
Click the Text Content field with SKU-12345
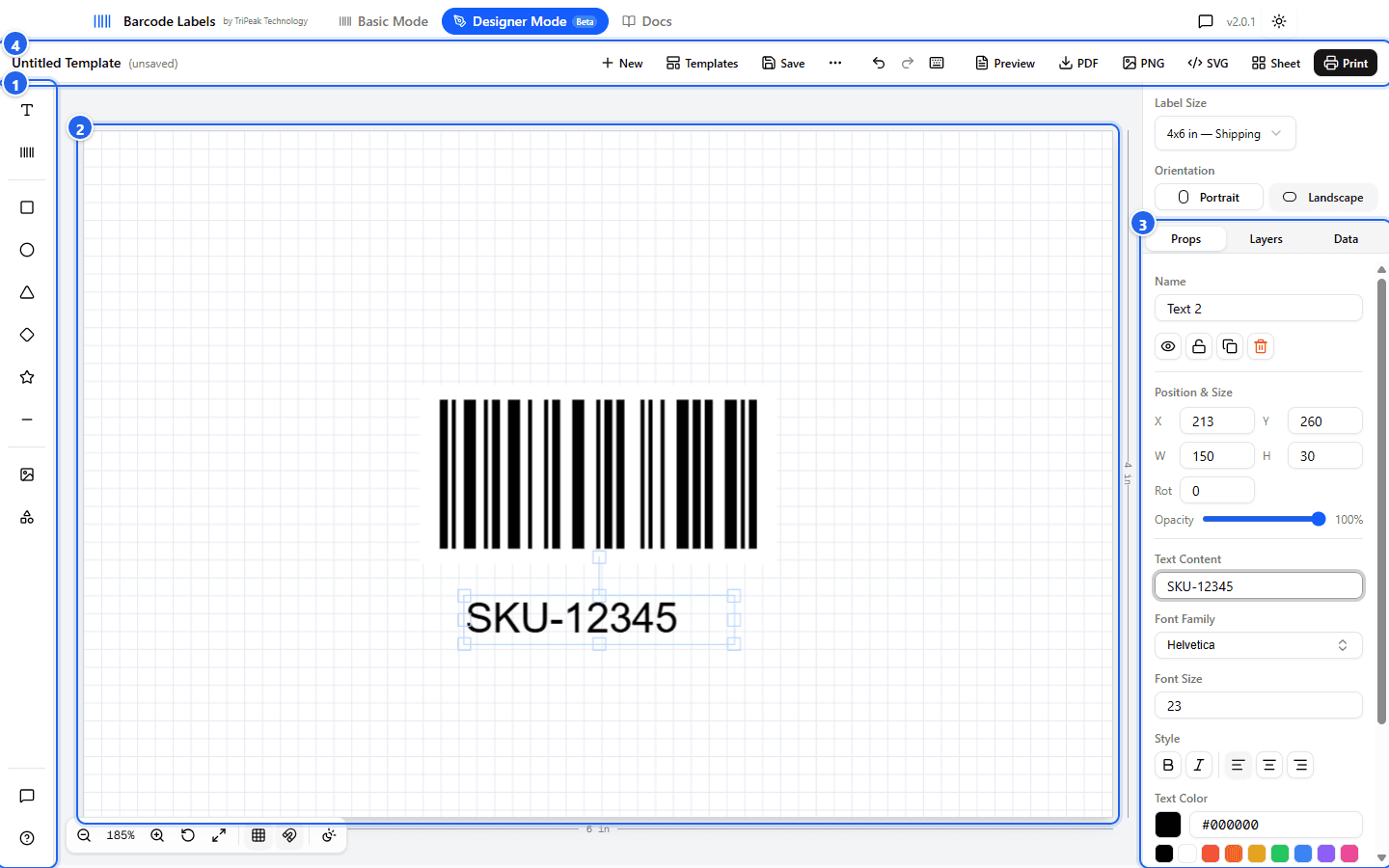[x=1259, y=585]
